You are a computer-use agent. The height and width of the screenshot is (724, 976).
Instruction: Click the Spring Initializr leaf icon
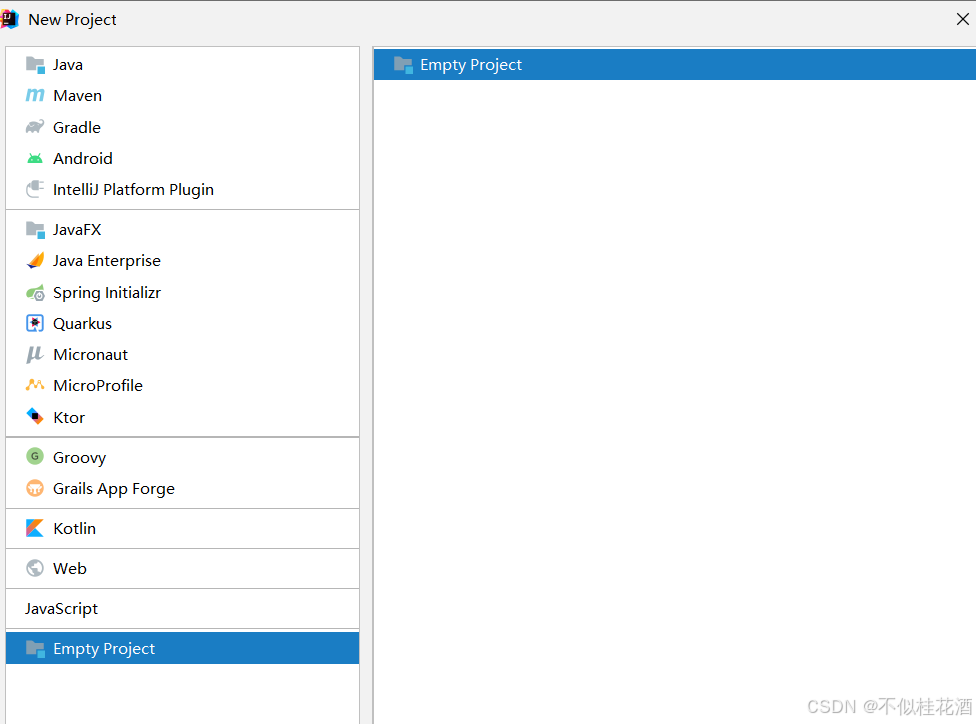pos(35,293)
